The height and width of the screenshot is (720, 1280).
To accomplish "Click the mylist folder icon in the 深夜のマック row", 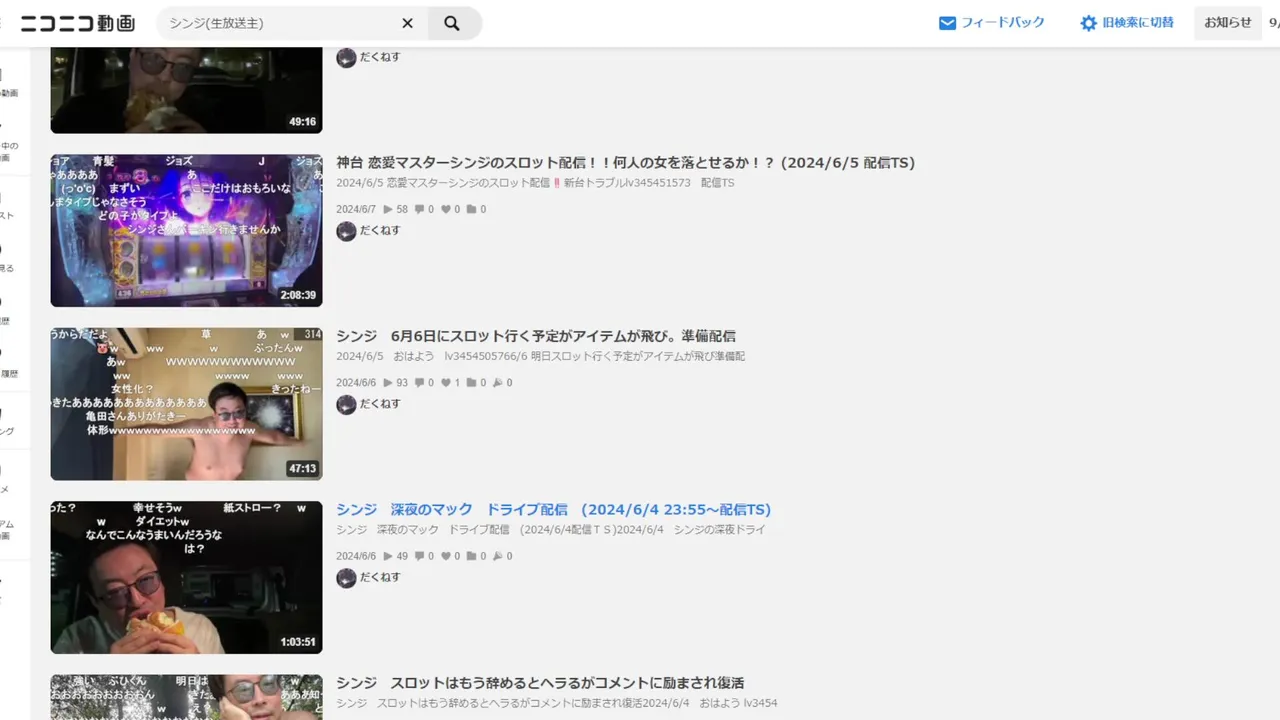I will (472, 556).
